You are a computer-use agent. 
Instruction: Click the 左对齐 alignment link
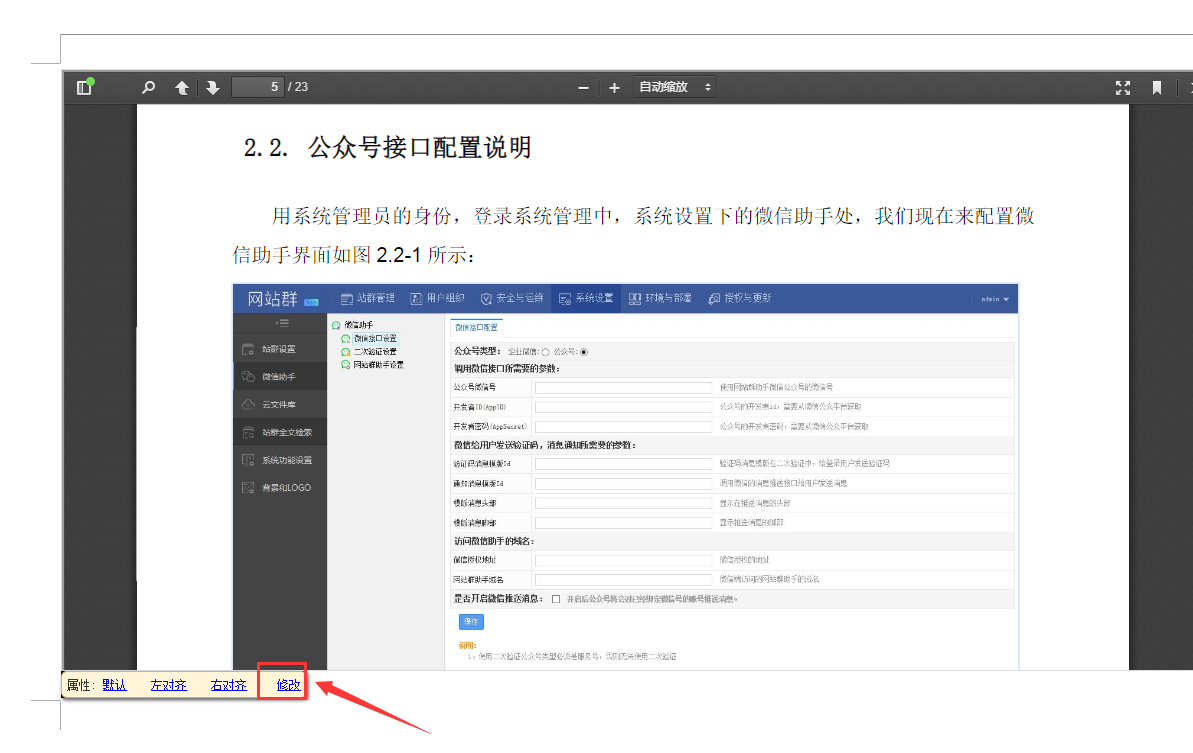(x=169, y=685)
